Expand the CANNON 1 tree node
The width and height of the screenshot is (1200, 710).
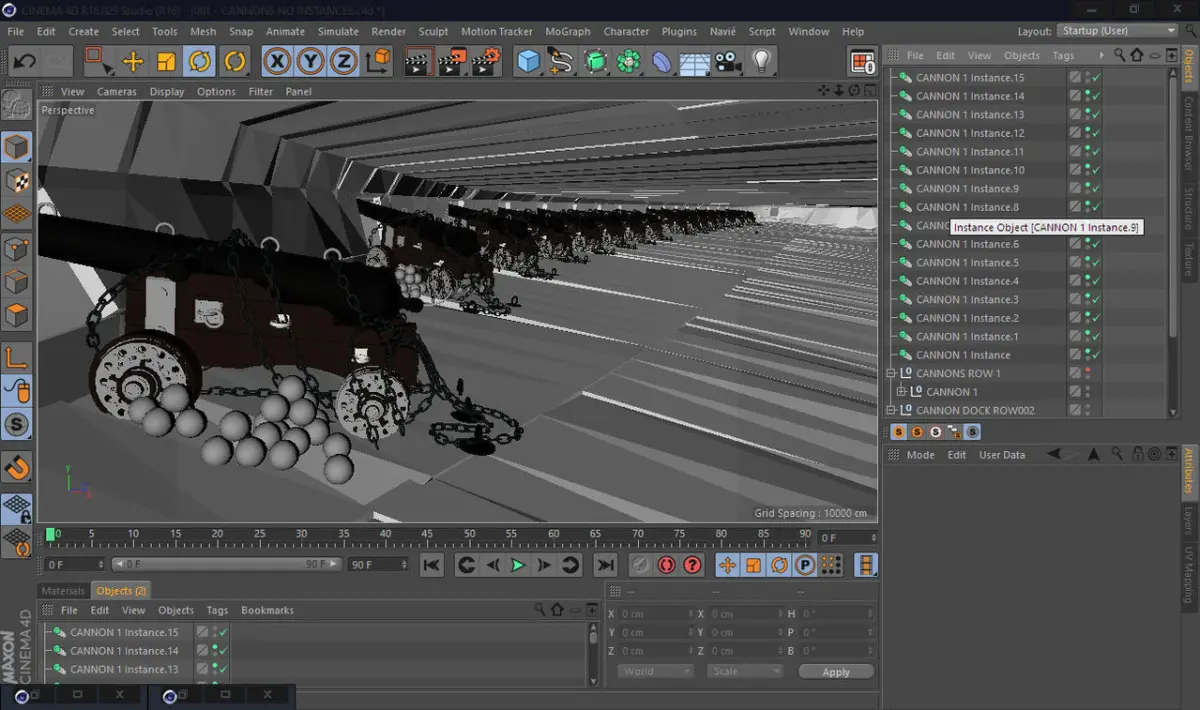point(901,392)
